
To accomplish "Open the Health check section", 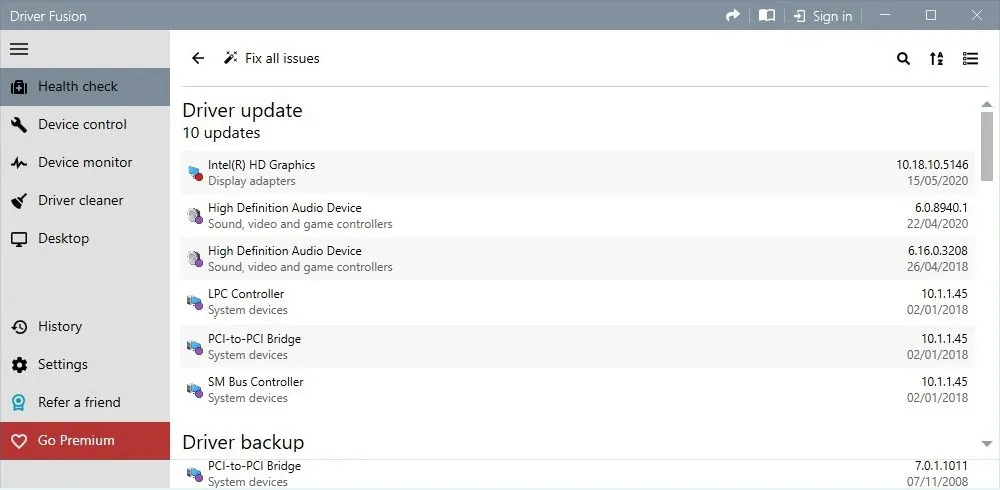I will pos(78,87).
